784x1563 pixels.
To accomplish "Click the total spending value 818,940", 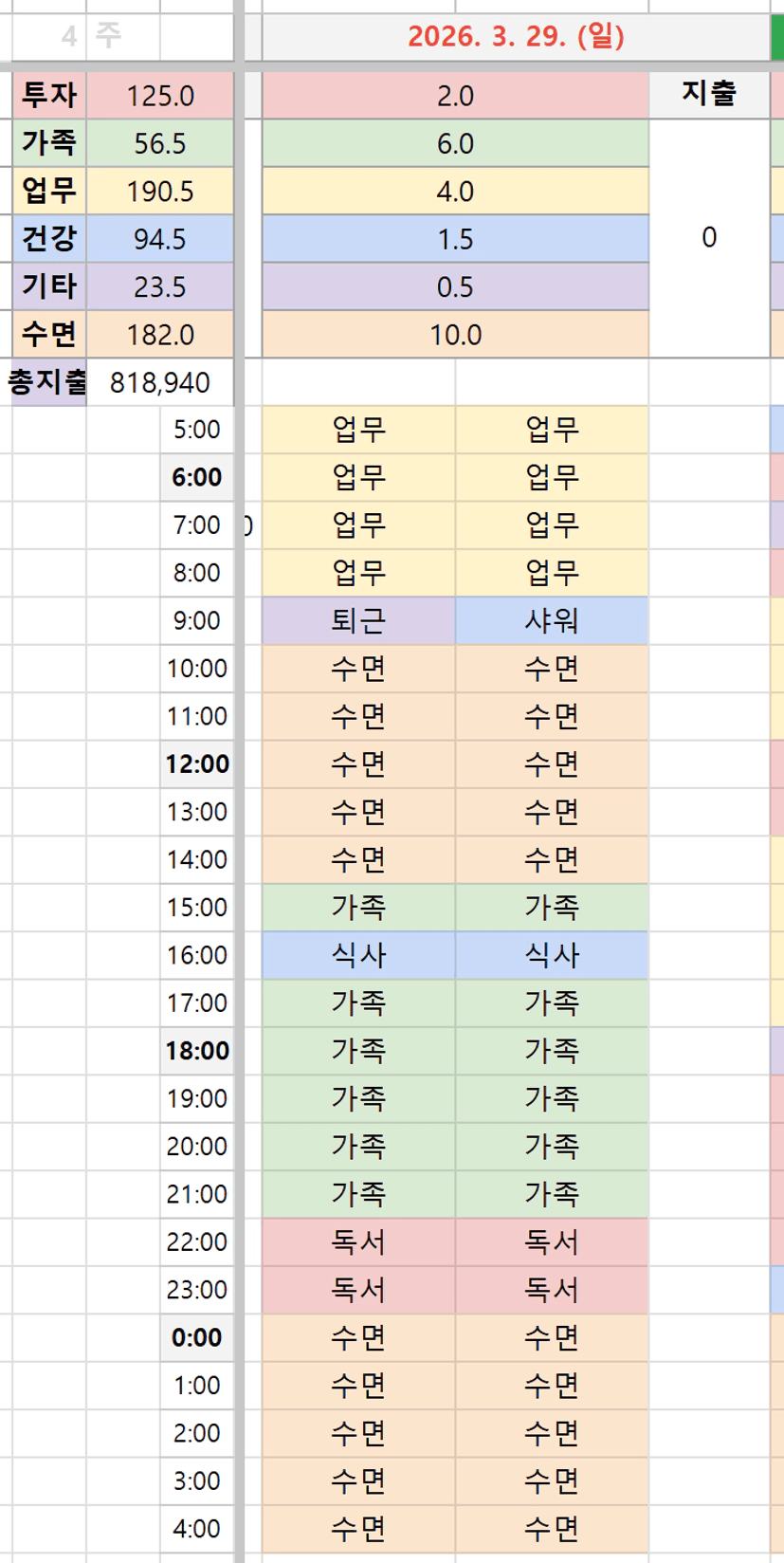I will click(160, 382).
